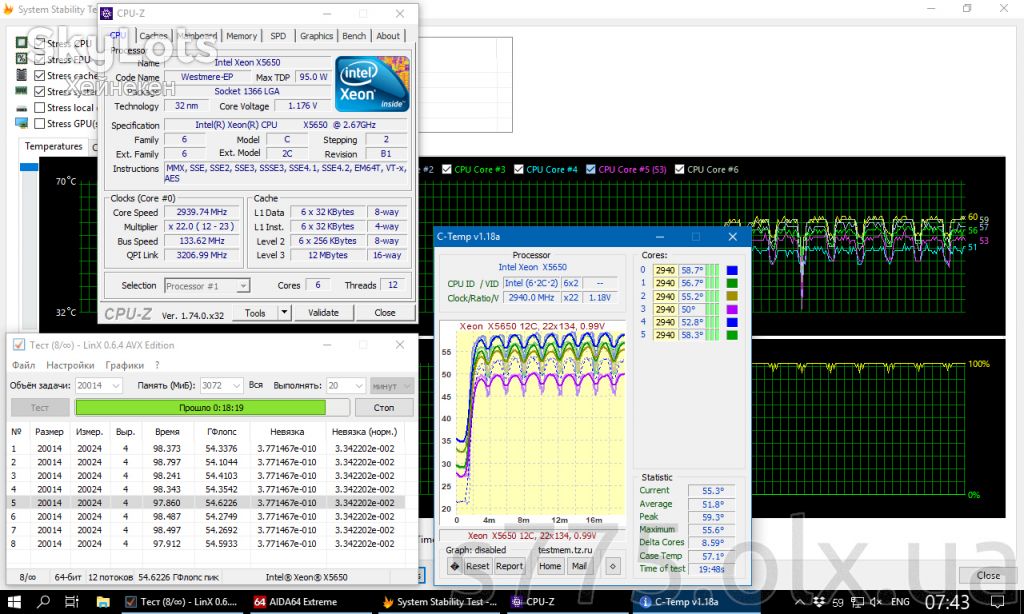Click the Intel Xeon inside logo in CPU-Z

click(x=372, y=84)
